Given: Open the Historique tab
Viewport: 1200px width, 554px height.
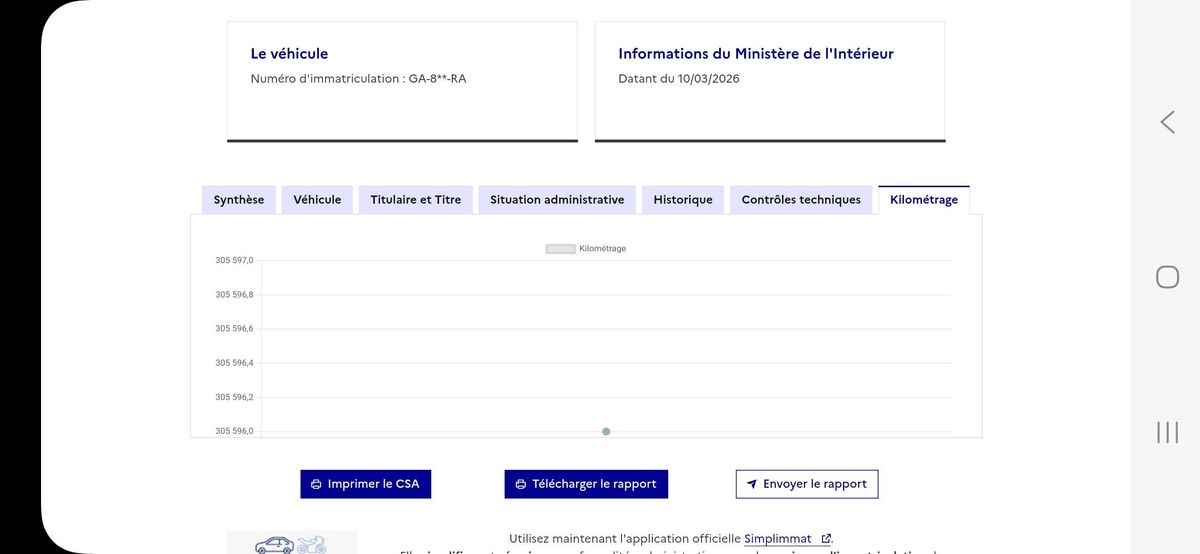Looking at the screenshot, I should pos(683,200).
